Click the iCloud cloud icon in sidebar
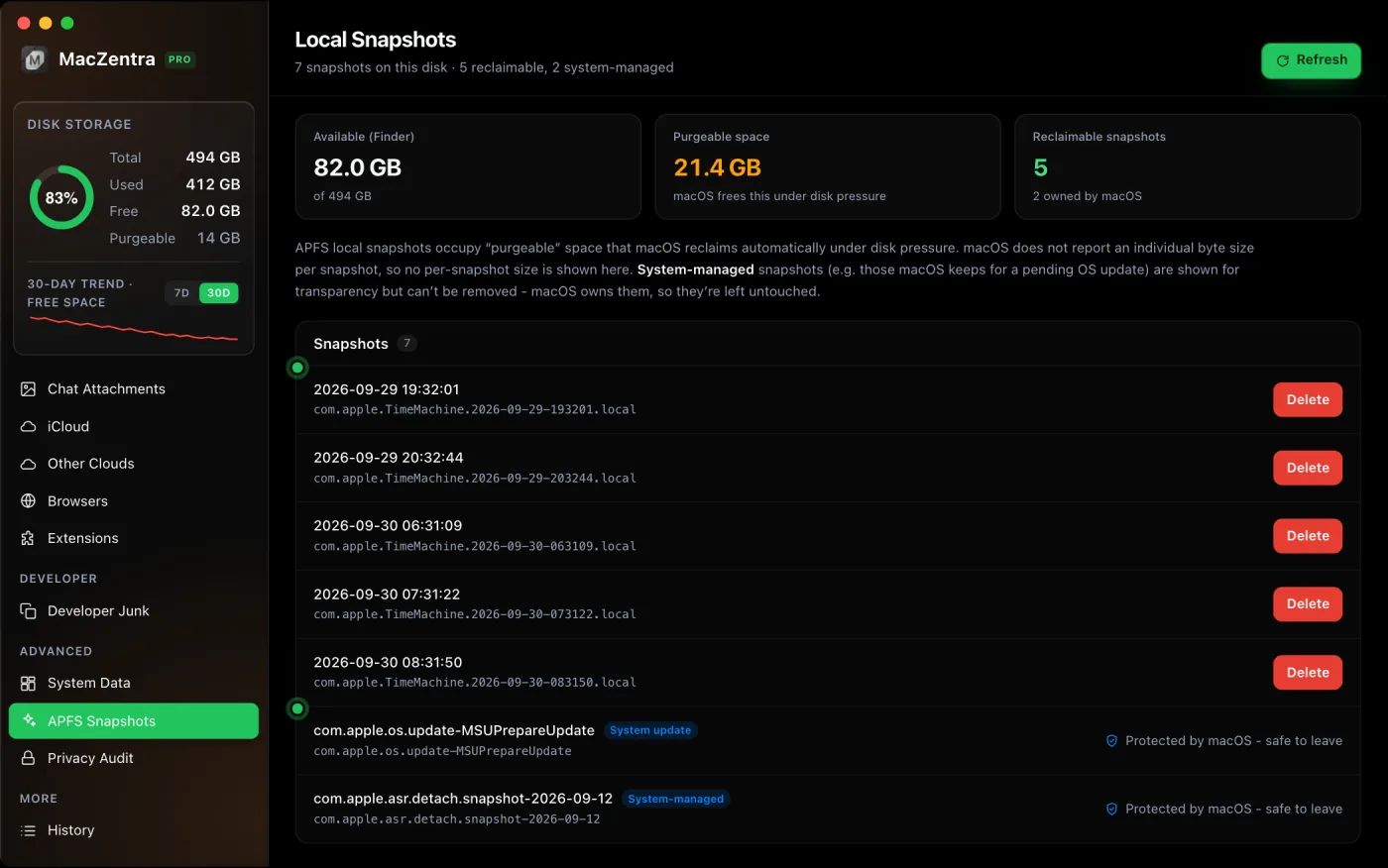1388x868 pixels. [28, 427]
